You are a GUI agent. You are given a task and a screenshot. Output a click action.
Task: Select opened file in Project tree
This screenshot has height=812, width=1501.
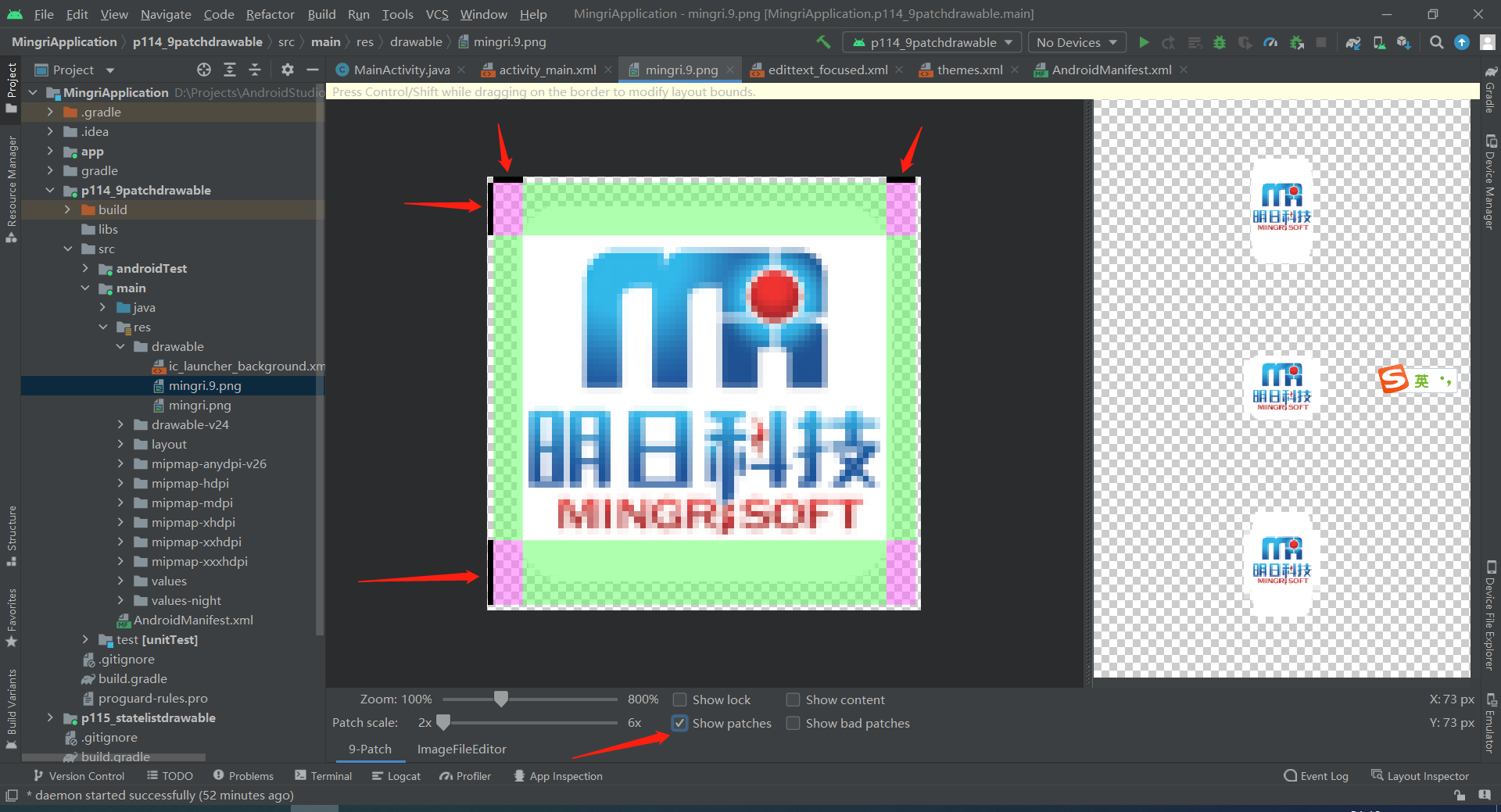(x=204, y=70)
